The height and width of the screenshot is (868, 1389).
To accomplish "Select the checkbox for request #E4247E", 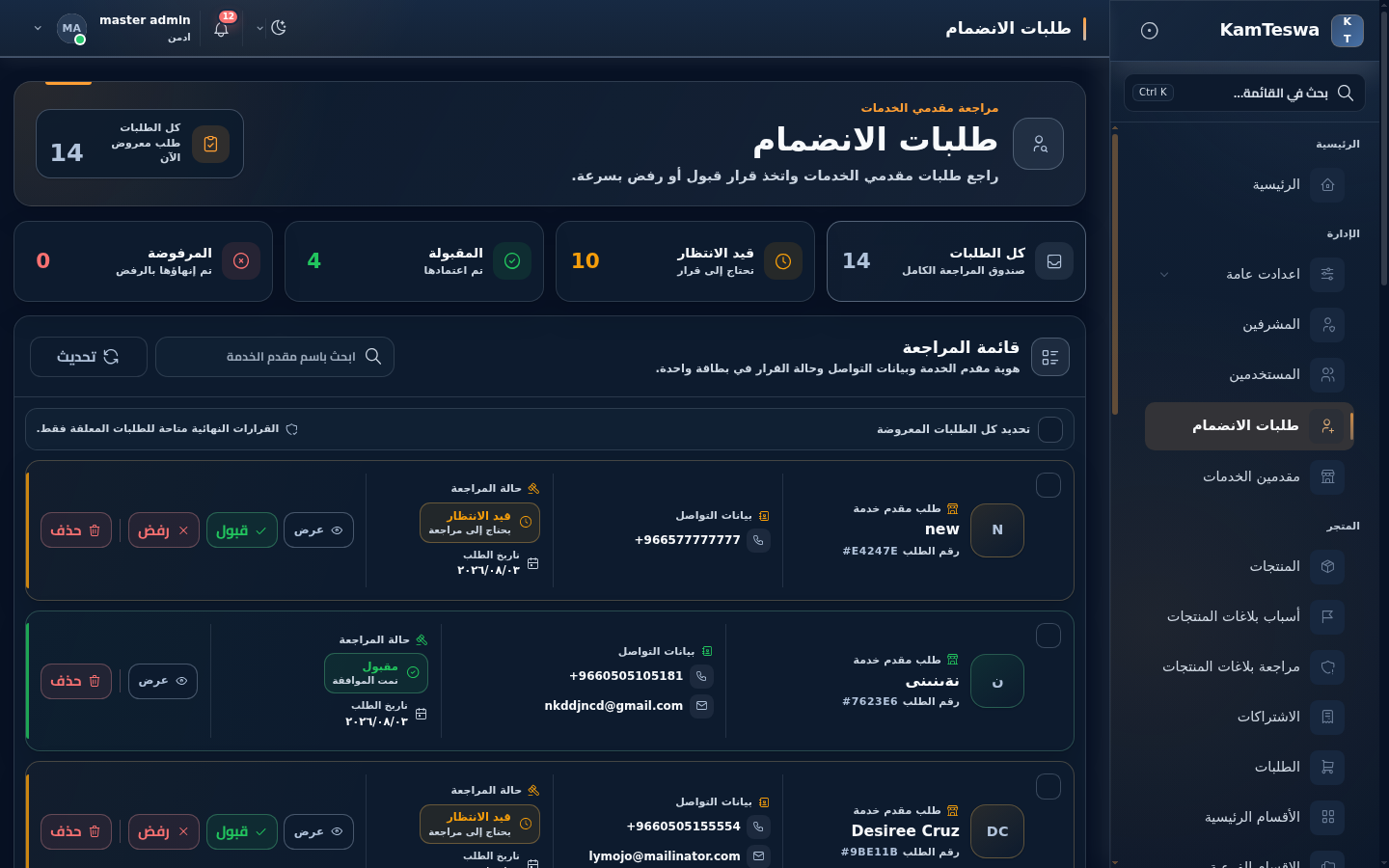I will [1049, 486].
